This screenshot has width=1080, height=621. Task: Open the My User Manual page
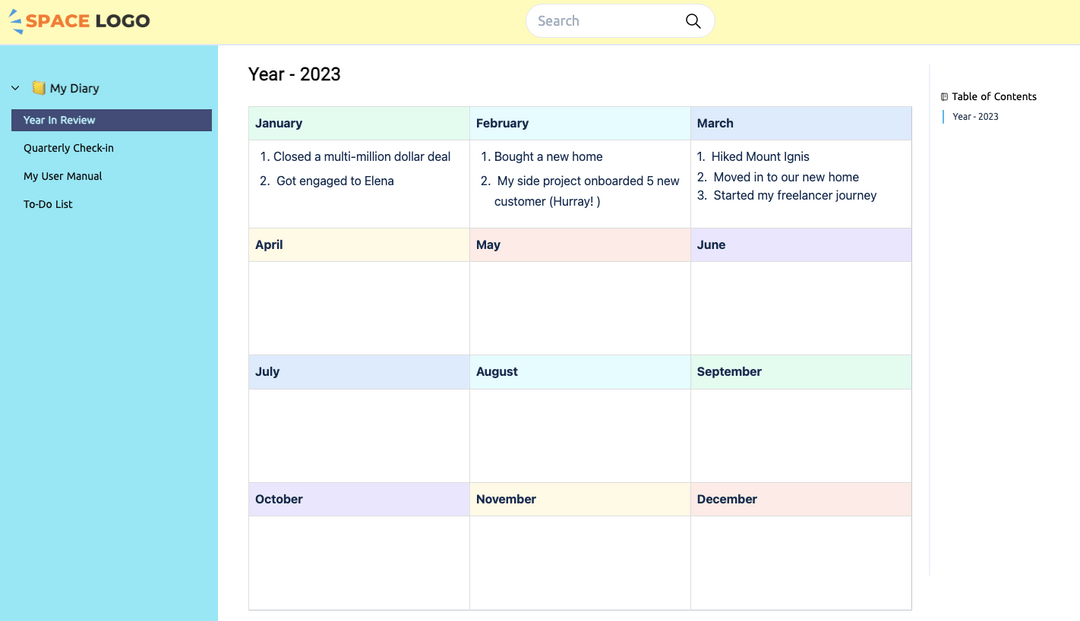coord(62,176)
